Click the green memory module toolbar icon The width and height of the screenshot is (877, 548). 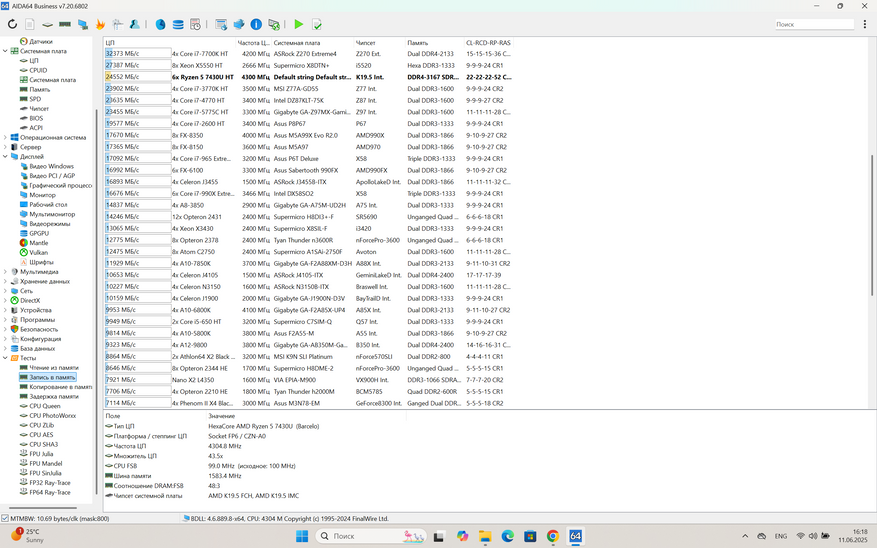tap(65, 24)
